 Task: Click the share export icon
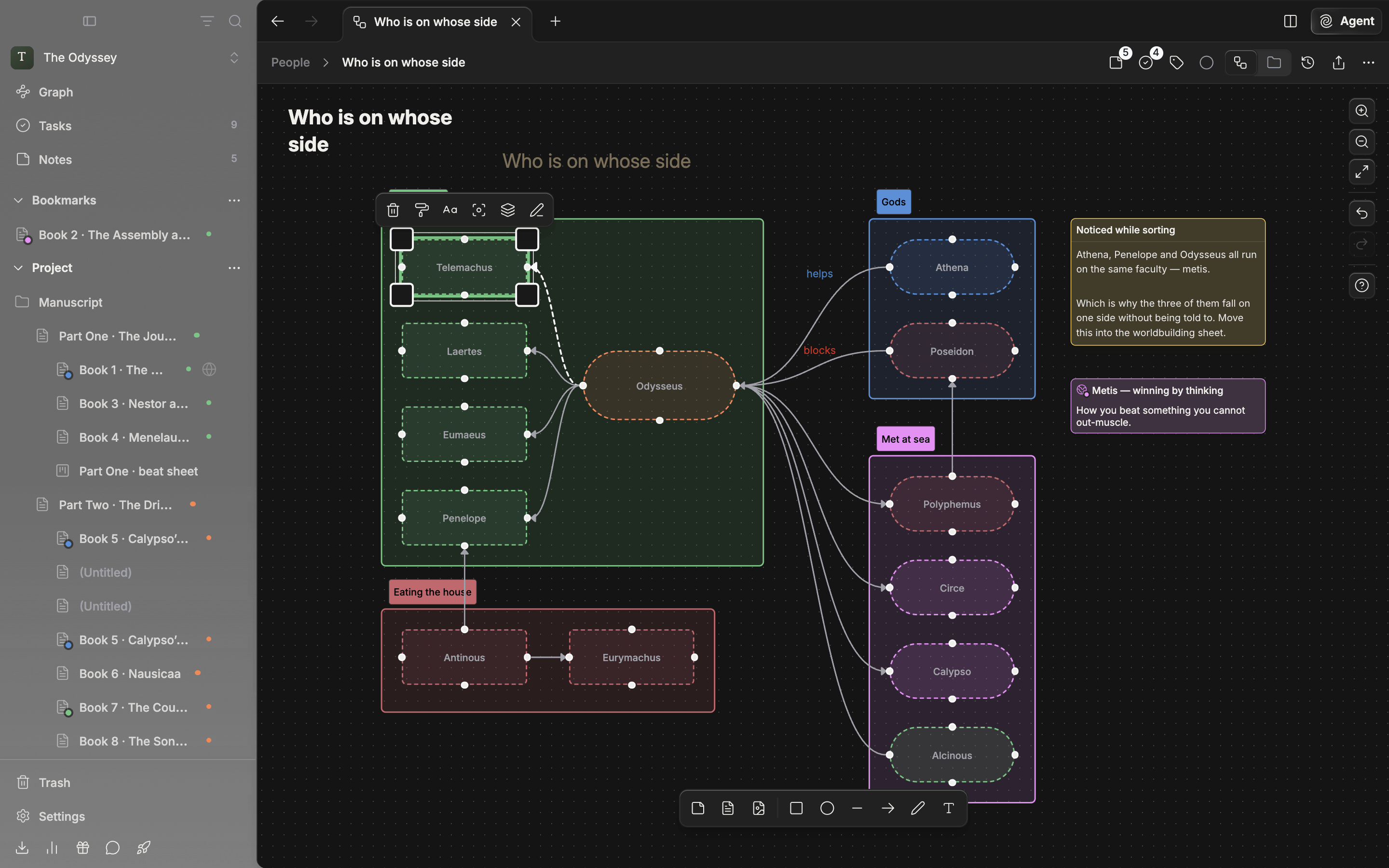[1338, 63]
